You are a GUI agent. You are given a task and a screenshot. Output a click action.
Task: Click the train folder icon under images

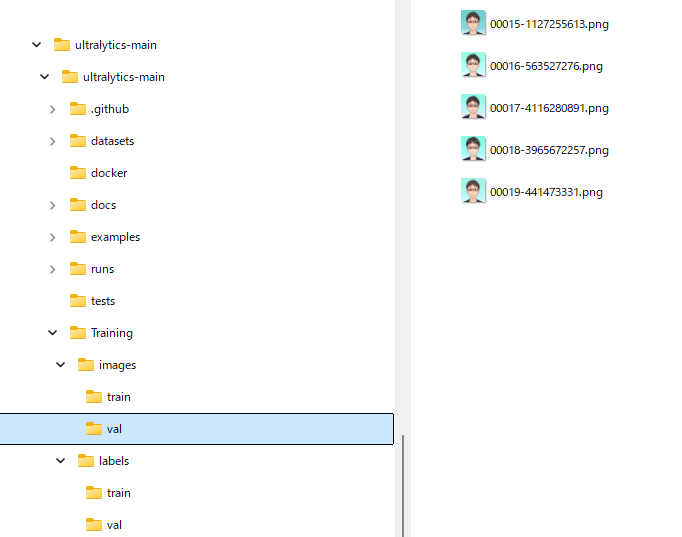coord(94,397)
